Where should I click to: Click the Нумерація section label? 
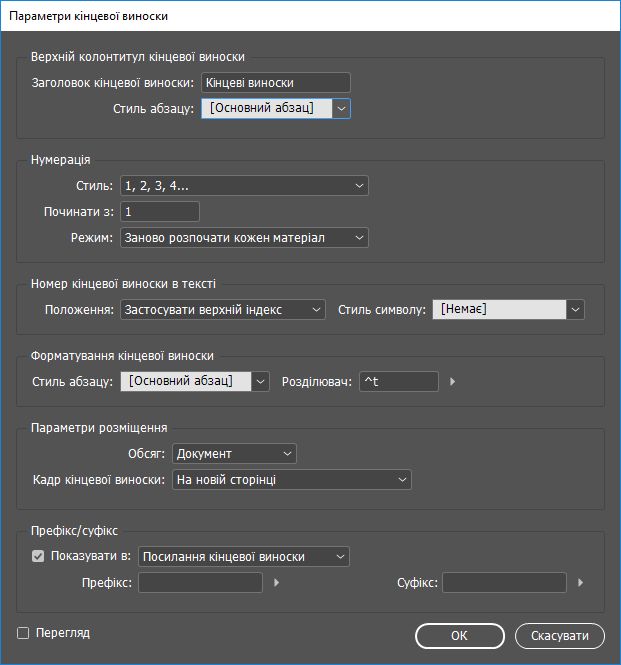[61, 160]
